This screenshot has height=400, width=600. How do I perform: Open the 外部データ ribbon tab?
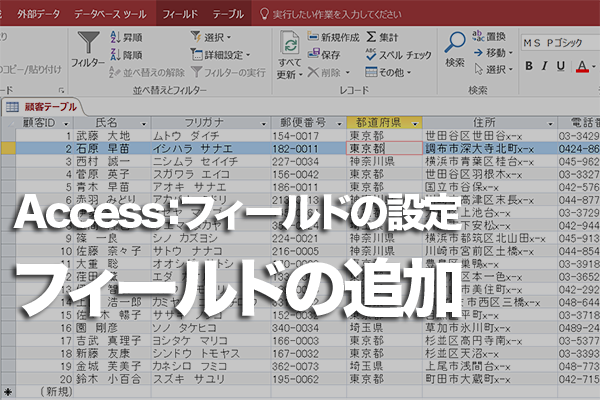(38, 14)
